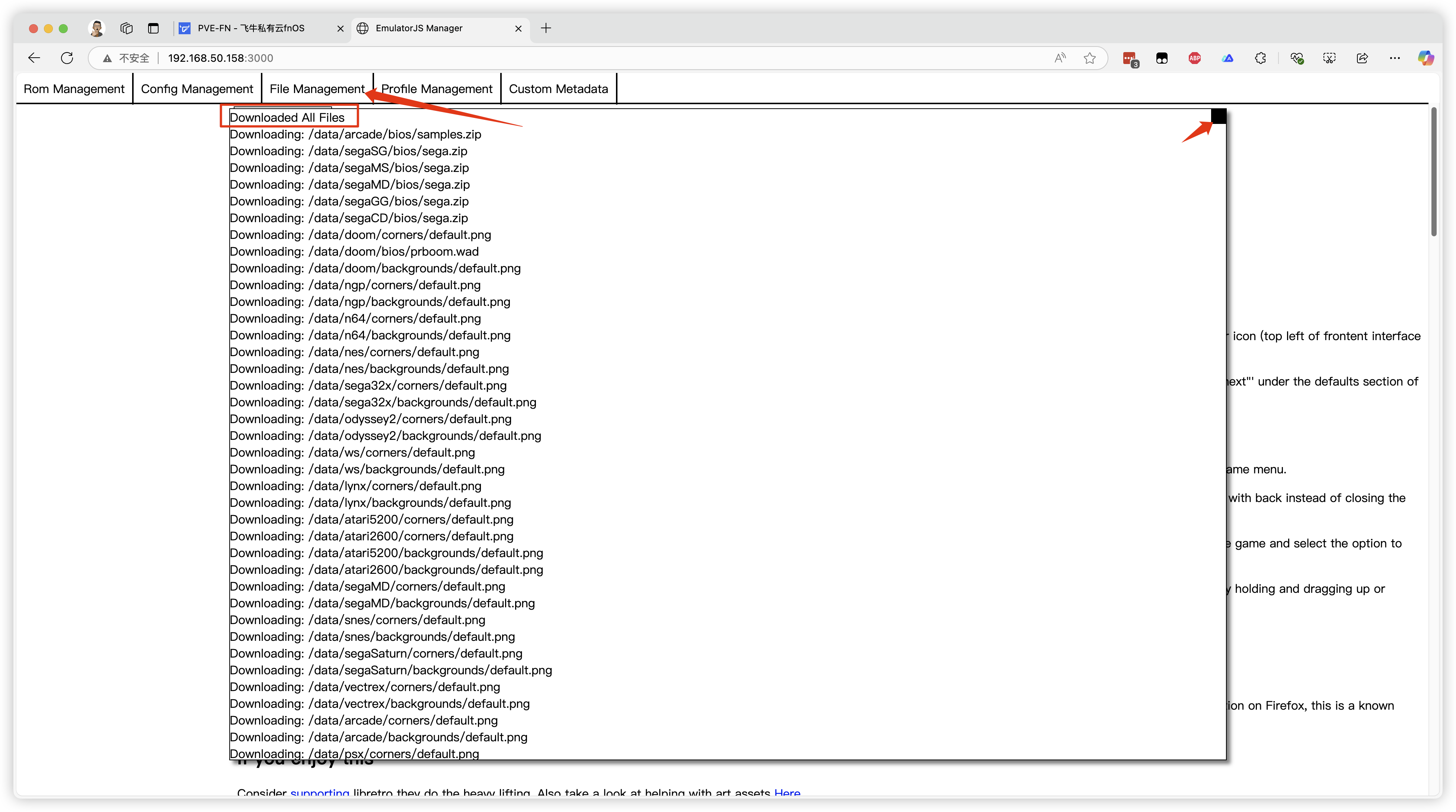Switch to the PVE-FN fnOS browser tab

click(252, 28)
